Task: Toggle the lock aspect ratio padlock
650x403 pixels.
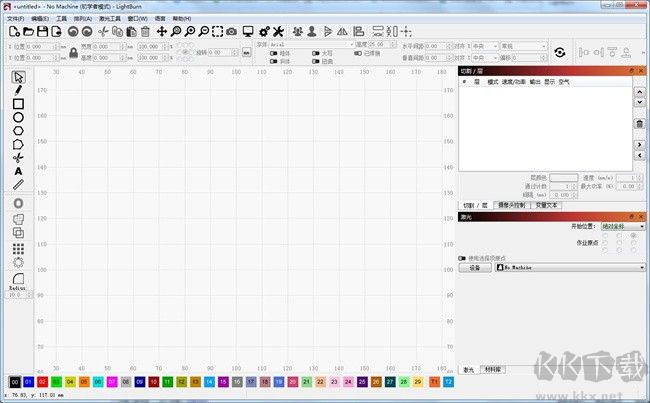Action: click(x=73, y=53)
